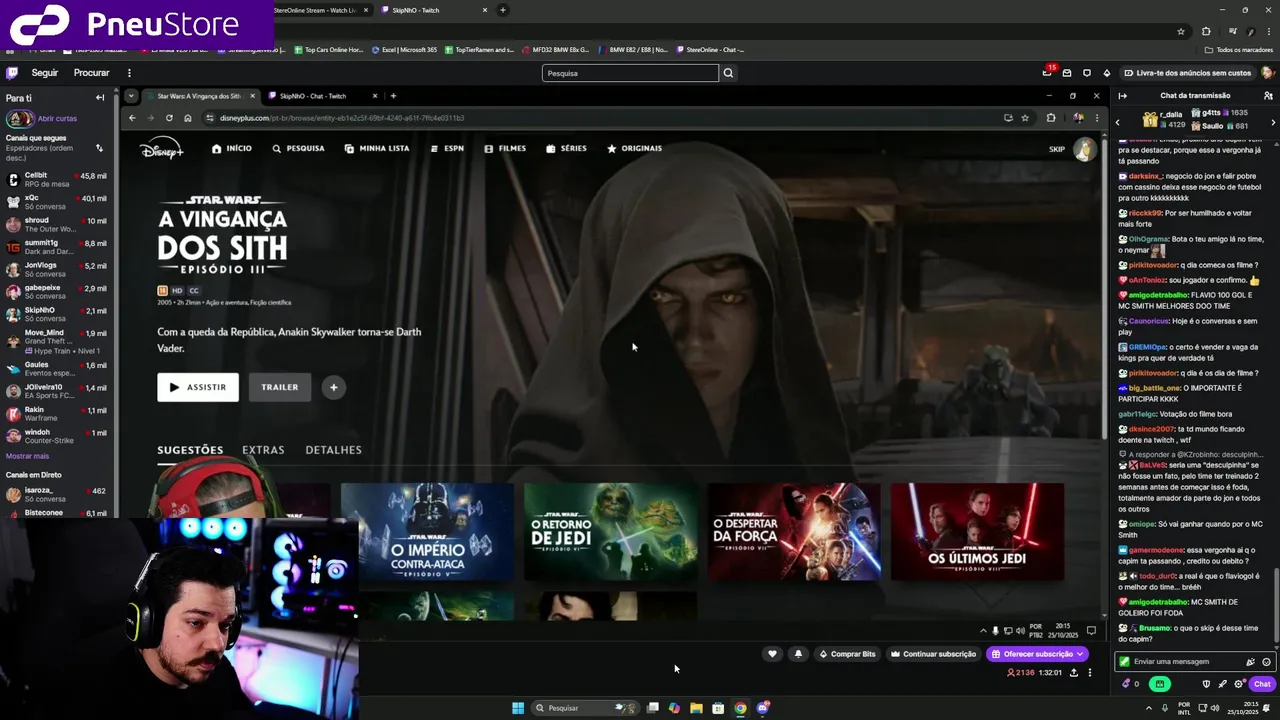
Task: Click Livra-te dos anúncios sem custos
Action: tap(1187, 73)
